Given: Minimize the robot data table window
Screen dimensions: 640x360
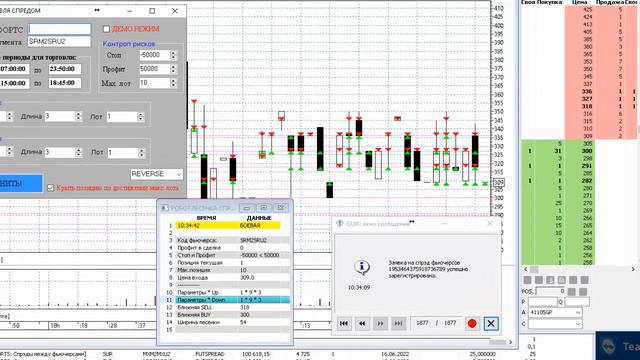Looking at the screenshot, I should click(x=247, y=208).
